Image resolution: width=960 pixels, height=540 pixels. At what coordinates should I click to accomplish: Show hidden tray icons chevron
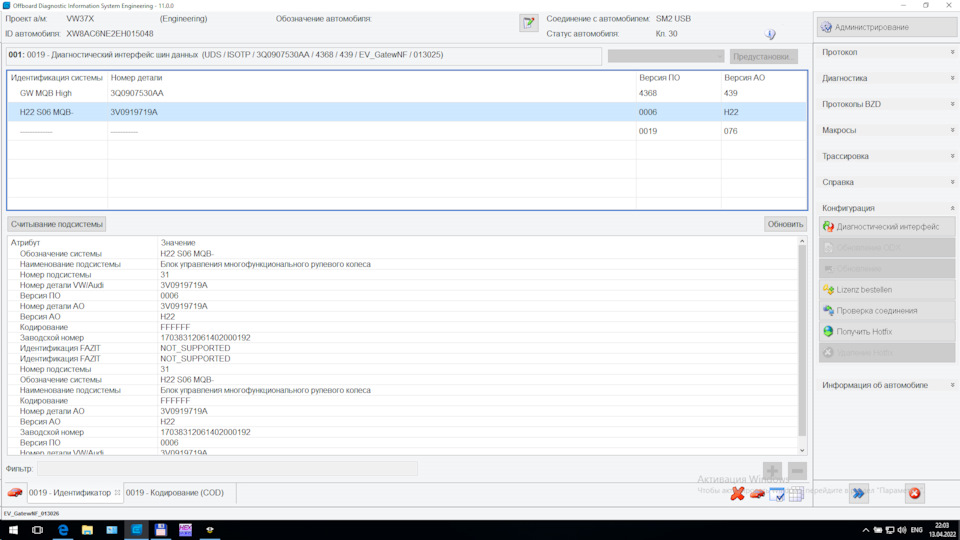[x=866, y=530]
